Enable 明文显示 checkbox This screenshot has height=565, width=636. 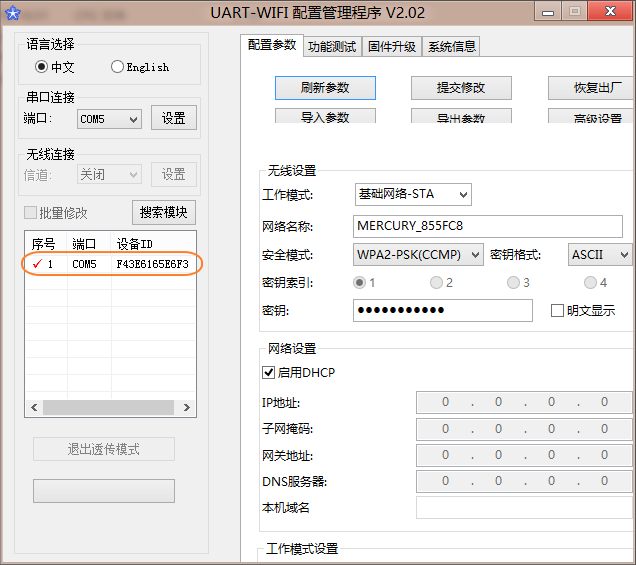pos(557,311)
